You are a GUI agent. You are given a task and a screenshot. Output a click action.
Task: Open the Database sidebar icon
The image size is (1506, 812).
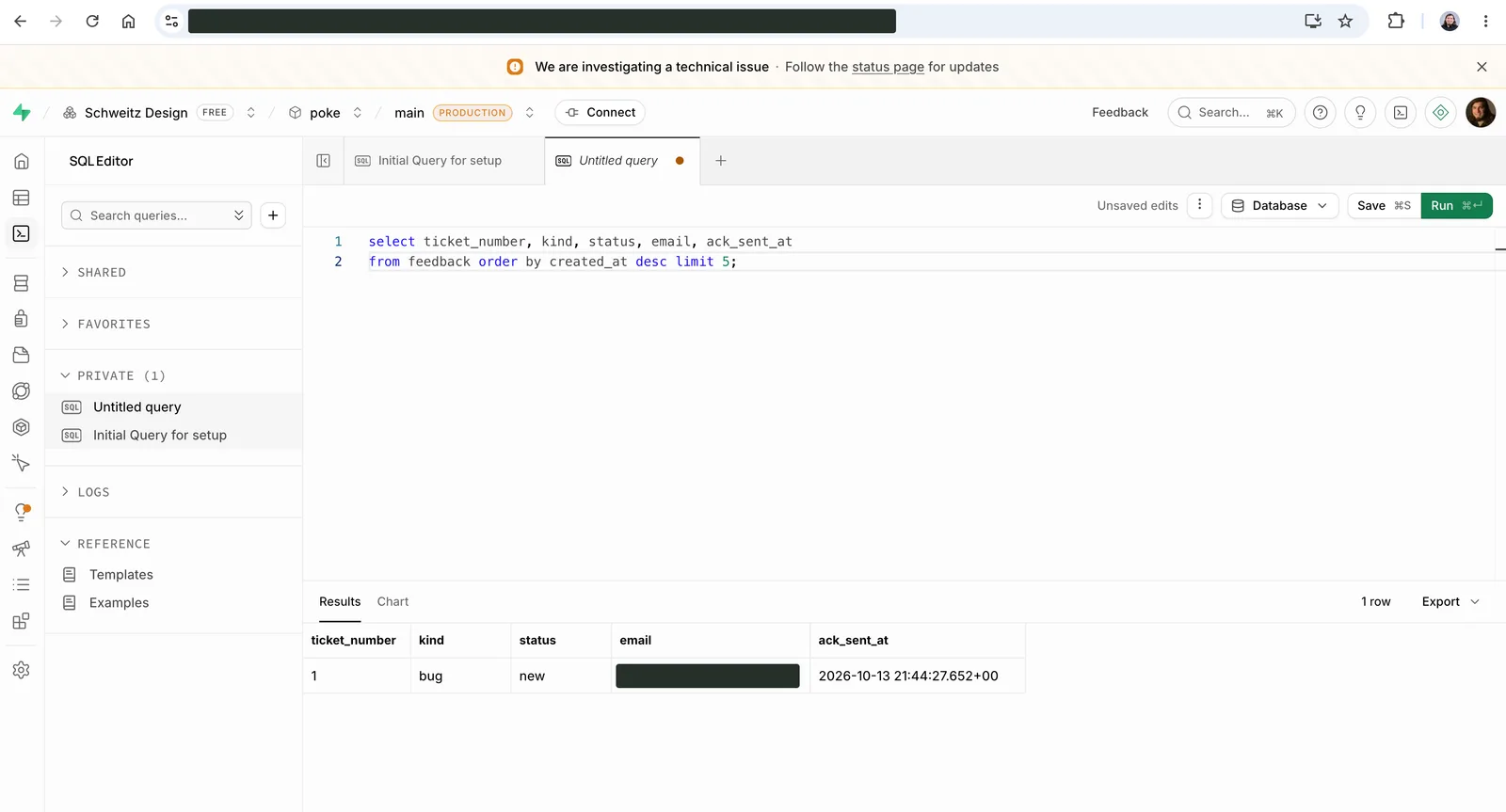coord(22,283)
